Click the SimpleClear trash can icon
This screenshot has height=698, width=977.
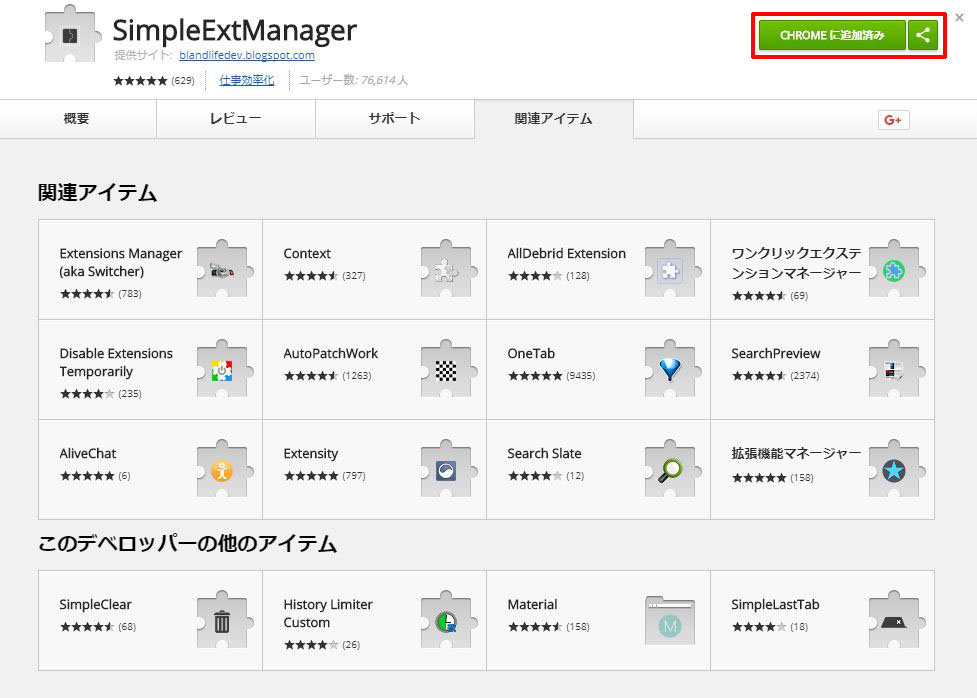224,621
